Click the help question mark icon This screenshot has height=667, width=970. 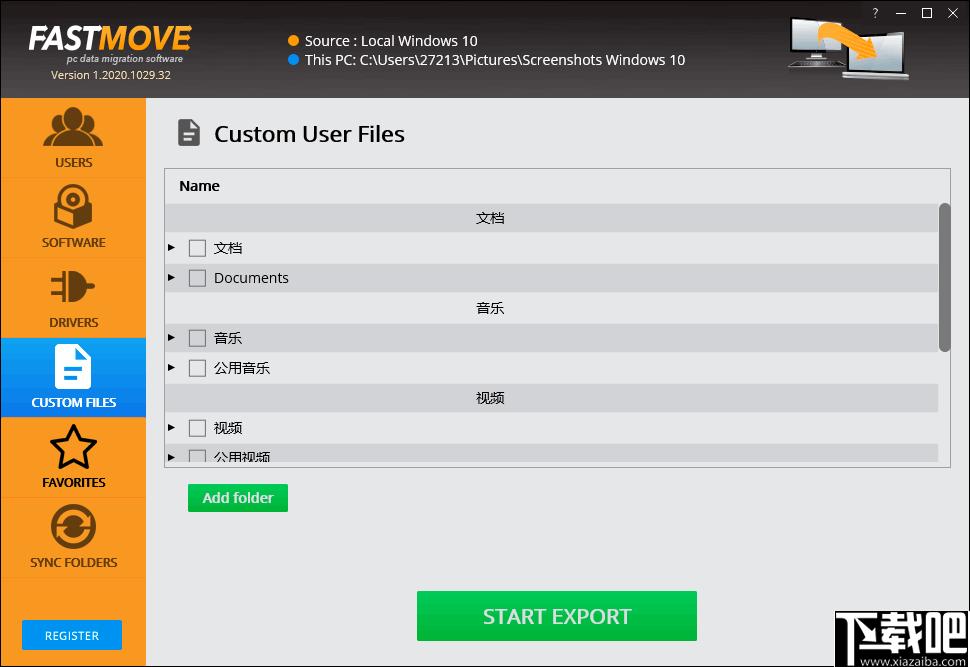[875, 13]
